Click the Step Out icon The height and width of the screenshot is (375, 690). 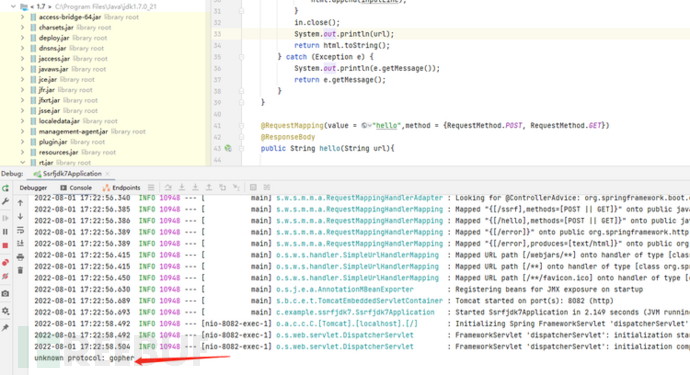209,188
